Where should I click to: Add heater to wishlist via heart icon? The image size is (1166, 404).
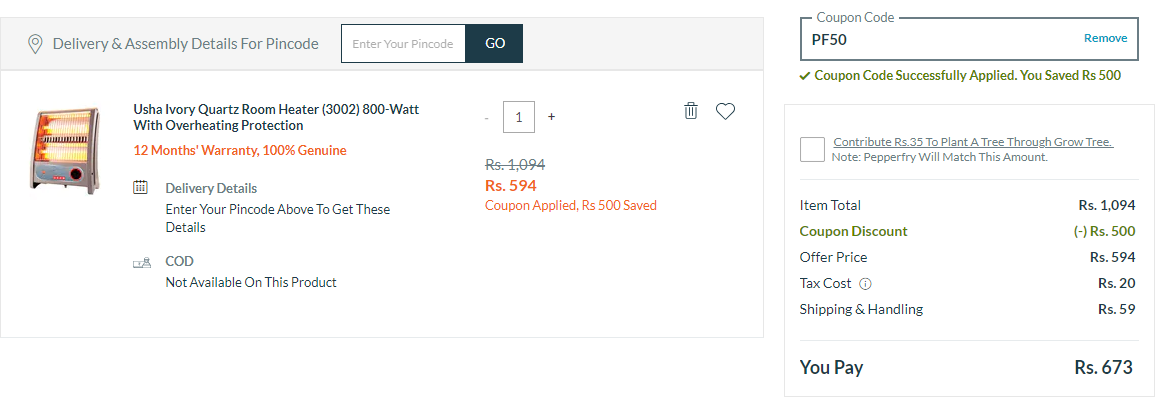pyautogui.click(x=725, y=111)
